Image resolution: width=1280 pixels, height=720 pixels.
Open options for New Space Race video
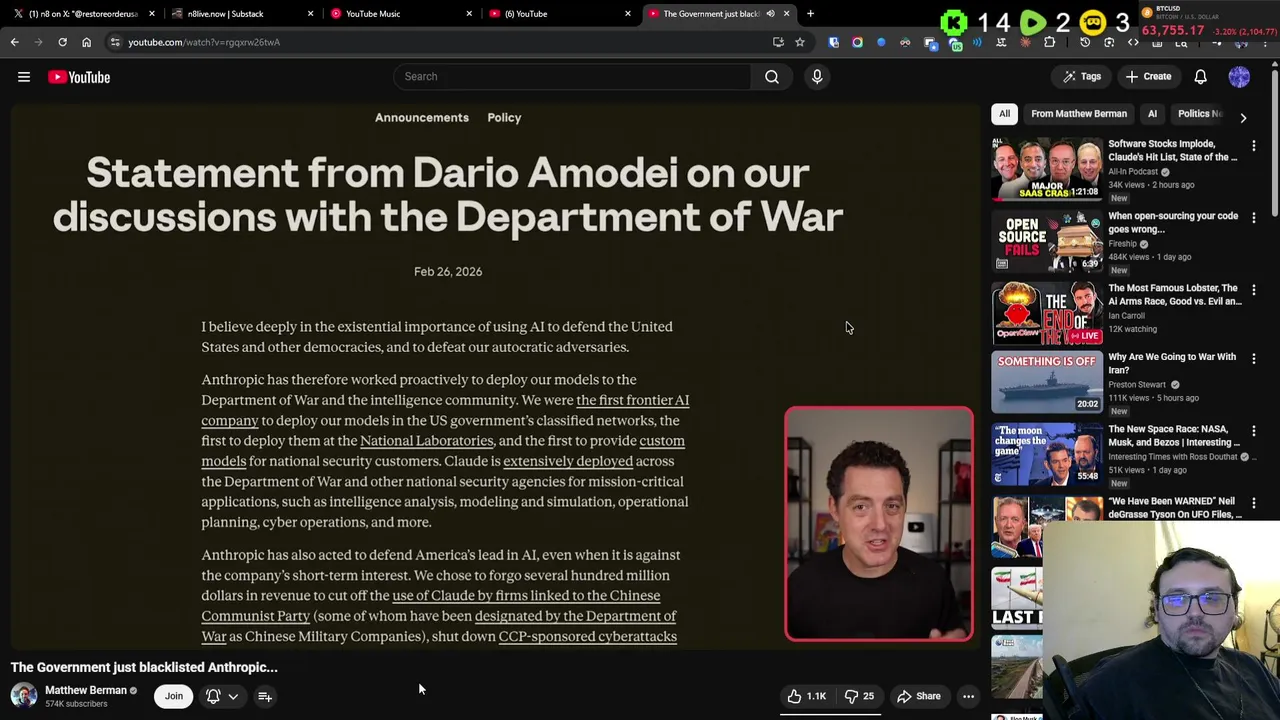click(1254, 431)
